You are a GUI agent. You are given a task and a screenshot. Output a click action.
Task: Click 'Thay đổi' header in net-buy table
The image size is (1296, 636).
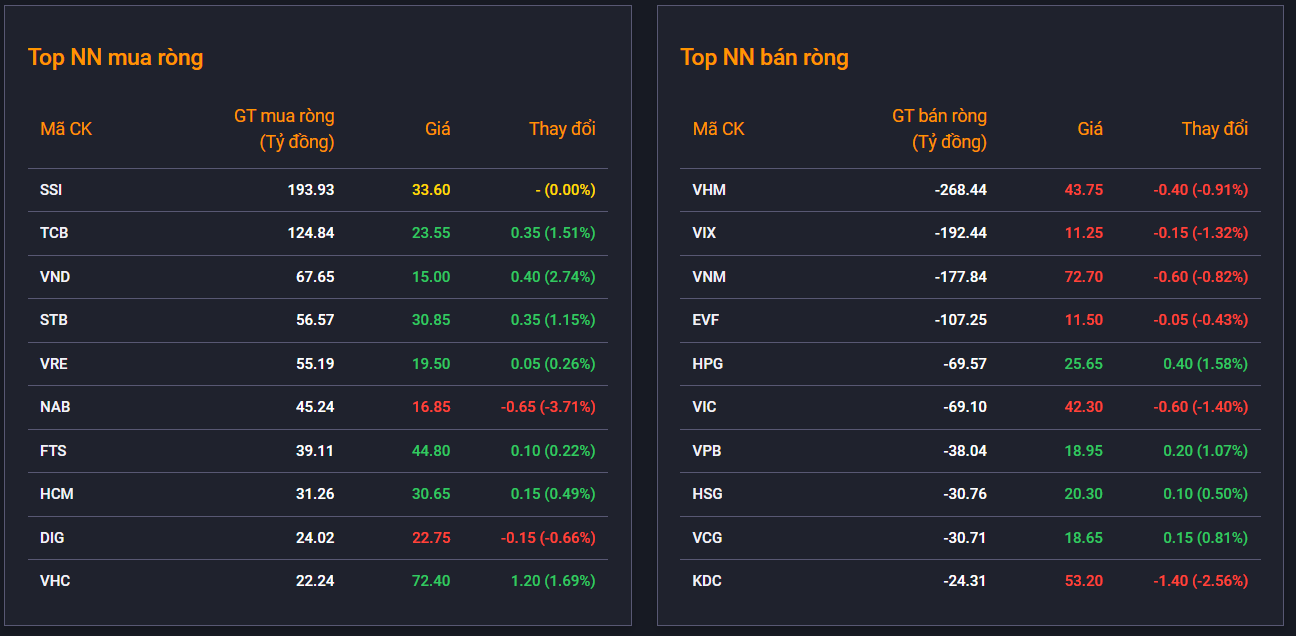[562, 129]
